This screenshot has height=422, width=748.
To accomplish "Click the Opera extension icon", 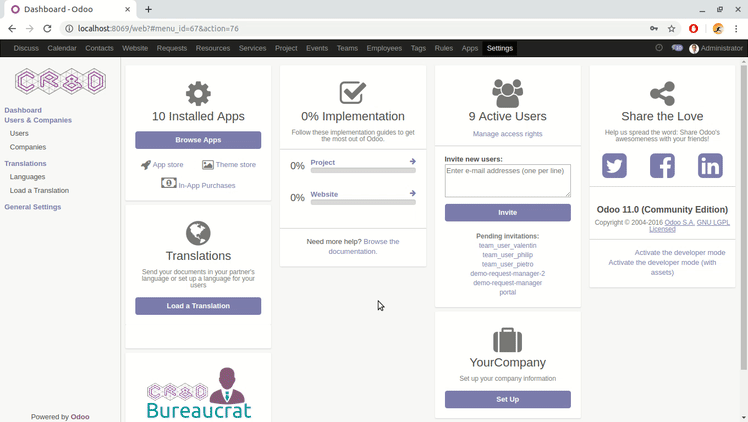I will click(694, 29).
